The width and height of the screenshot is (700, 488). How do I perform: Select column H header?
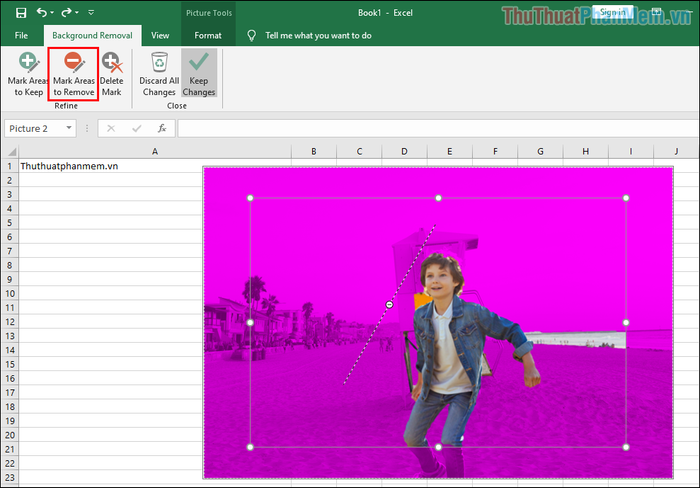tap(586, 151)
